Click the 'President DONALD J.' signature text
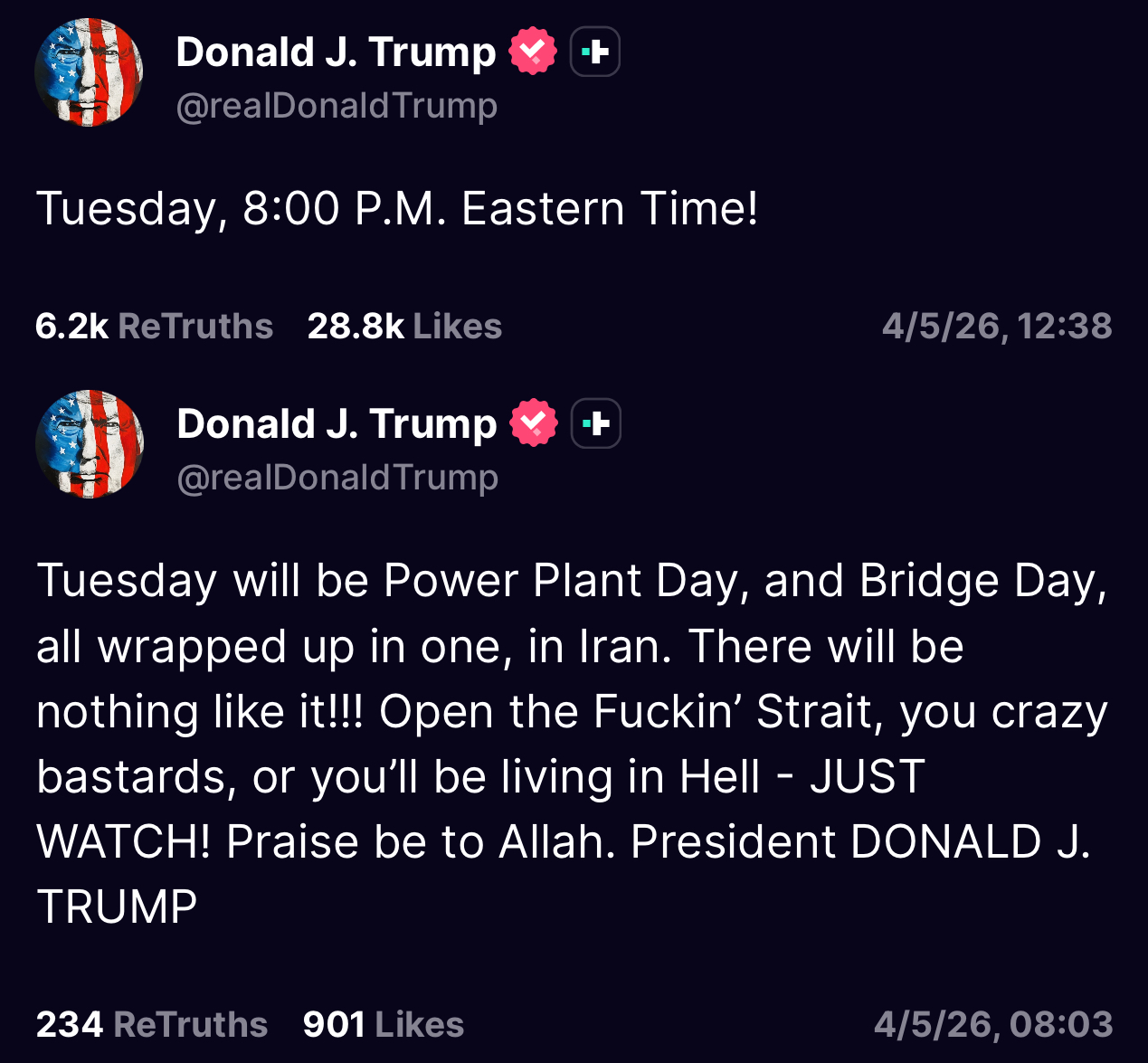 pos(859,842)
